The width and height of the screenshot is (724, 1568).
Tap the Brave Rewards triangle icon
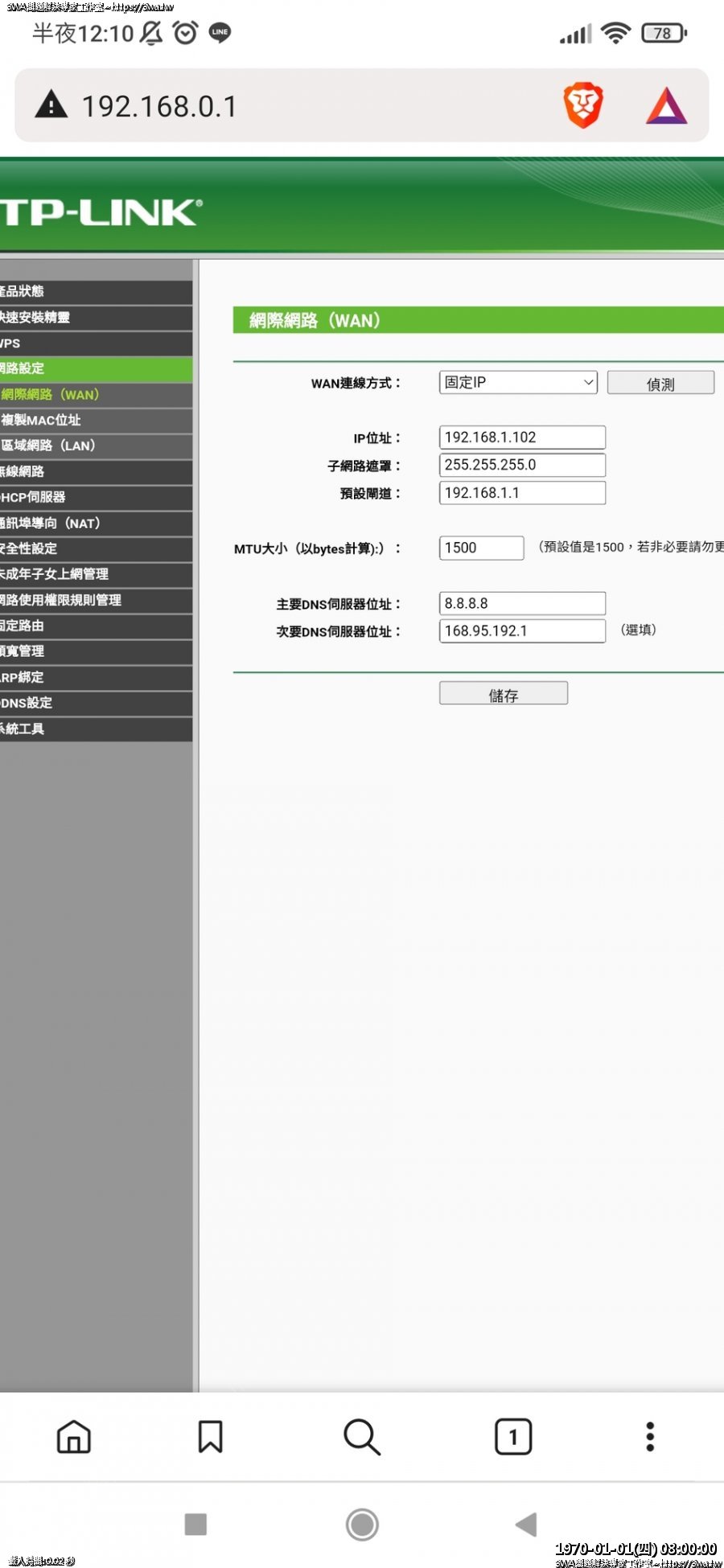pyautogui.click(x=666, y=106)
